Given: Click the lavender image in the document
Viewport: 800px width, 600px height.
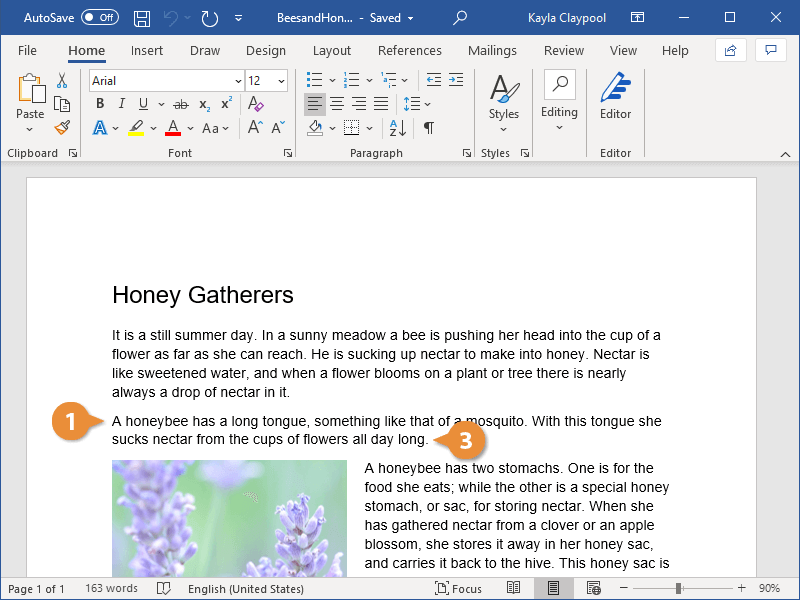Looking at the screenshot, I should click(229, 518).
